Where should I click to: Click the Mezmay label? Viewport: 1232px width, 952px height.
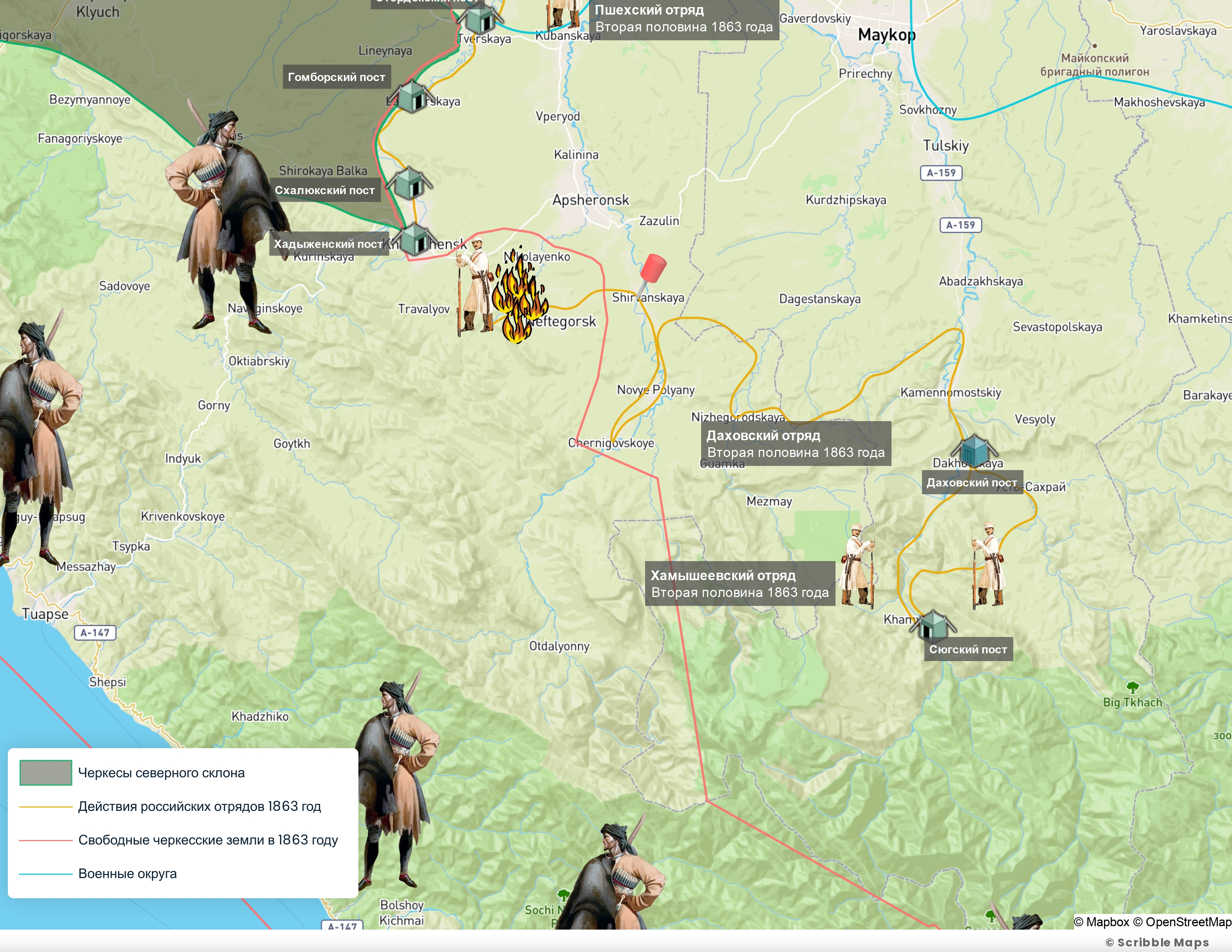(769, 501)
